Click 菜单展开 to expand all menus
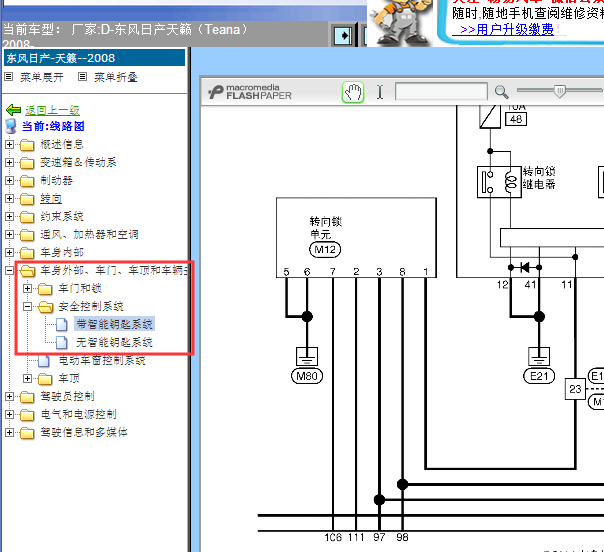Image resolution: width=604 pixels, height=552 pixels. tap(42, 77)
